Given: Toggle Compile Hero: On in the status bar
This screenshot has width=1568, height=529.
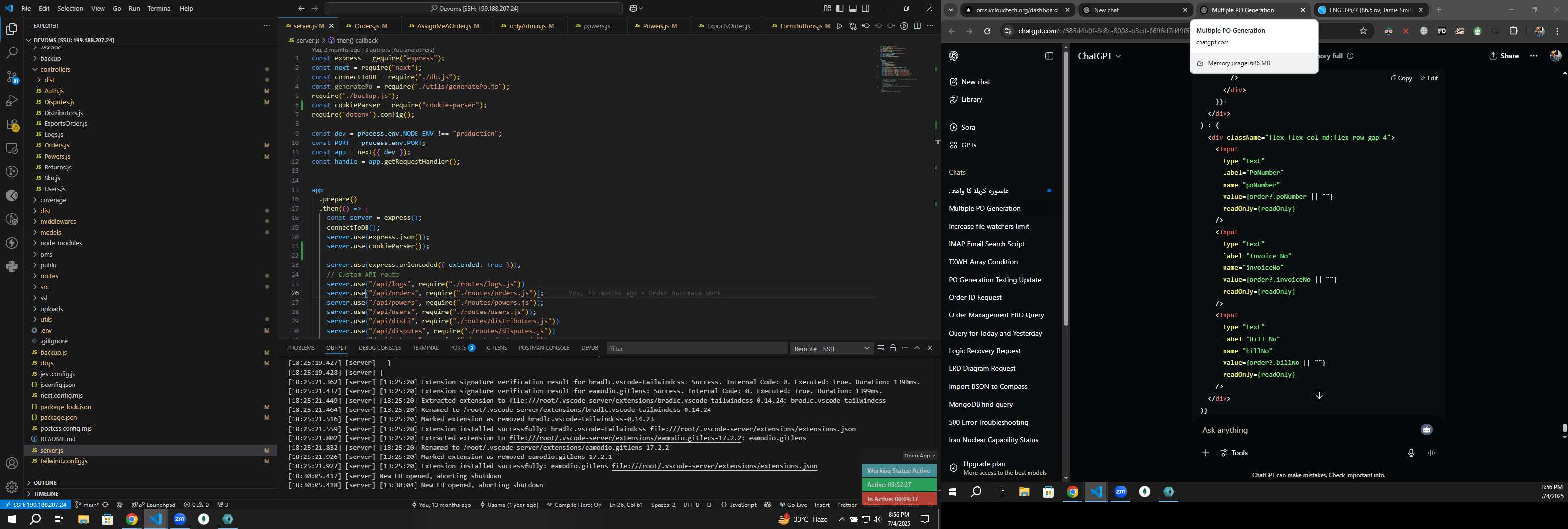Looking at the screenshot, I should click(x=574, y=505).
